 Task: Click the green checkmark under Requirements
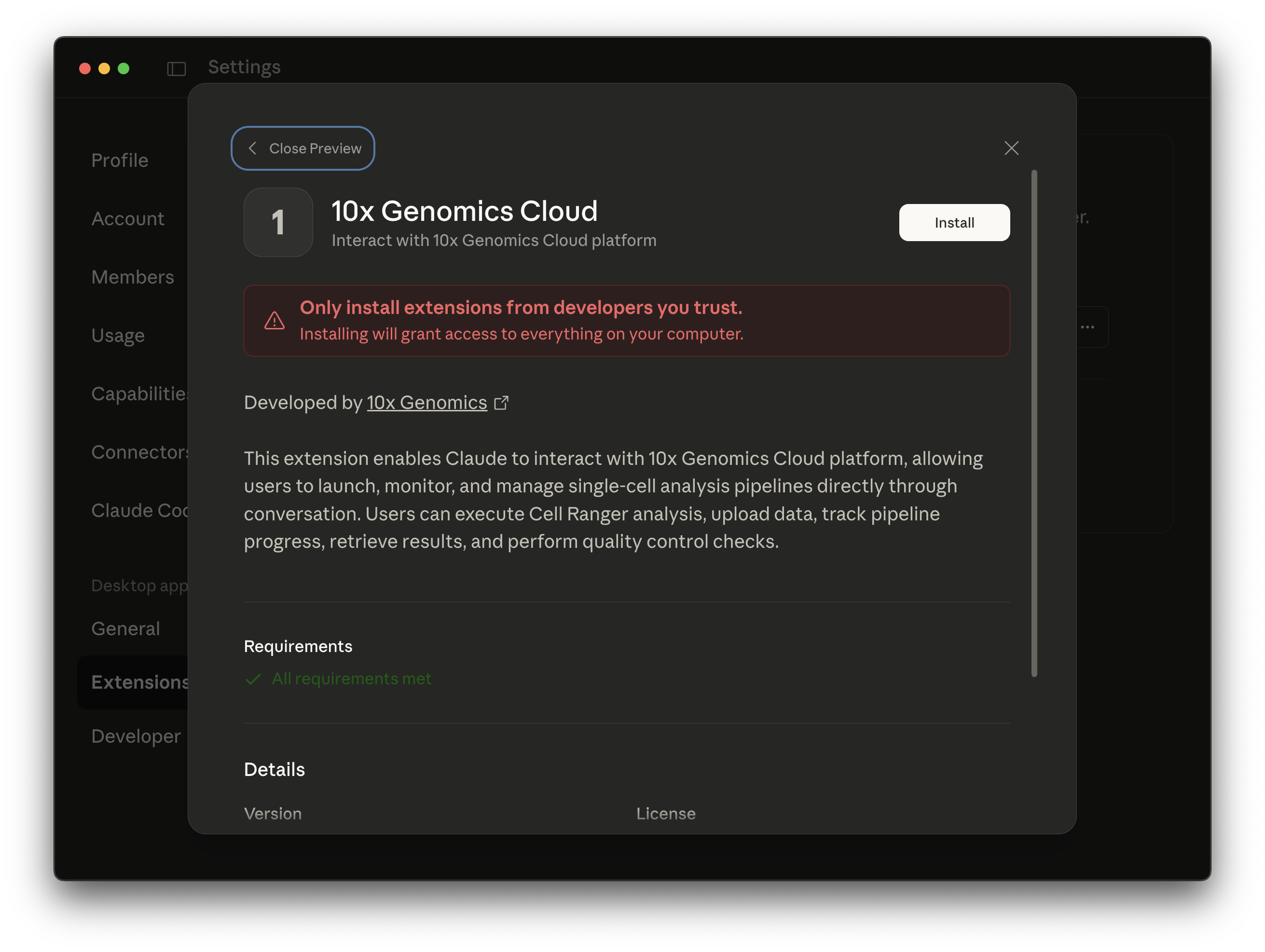tap(253, 679)
